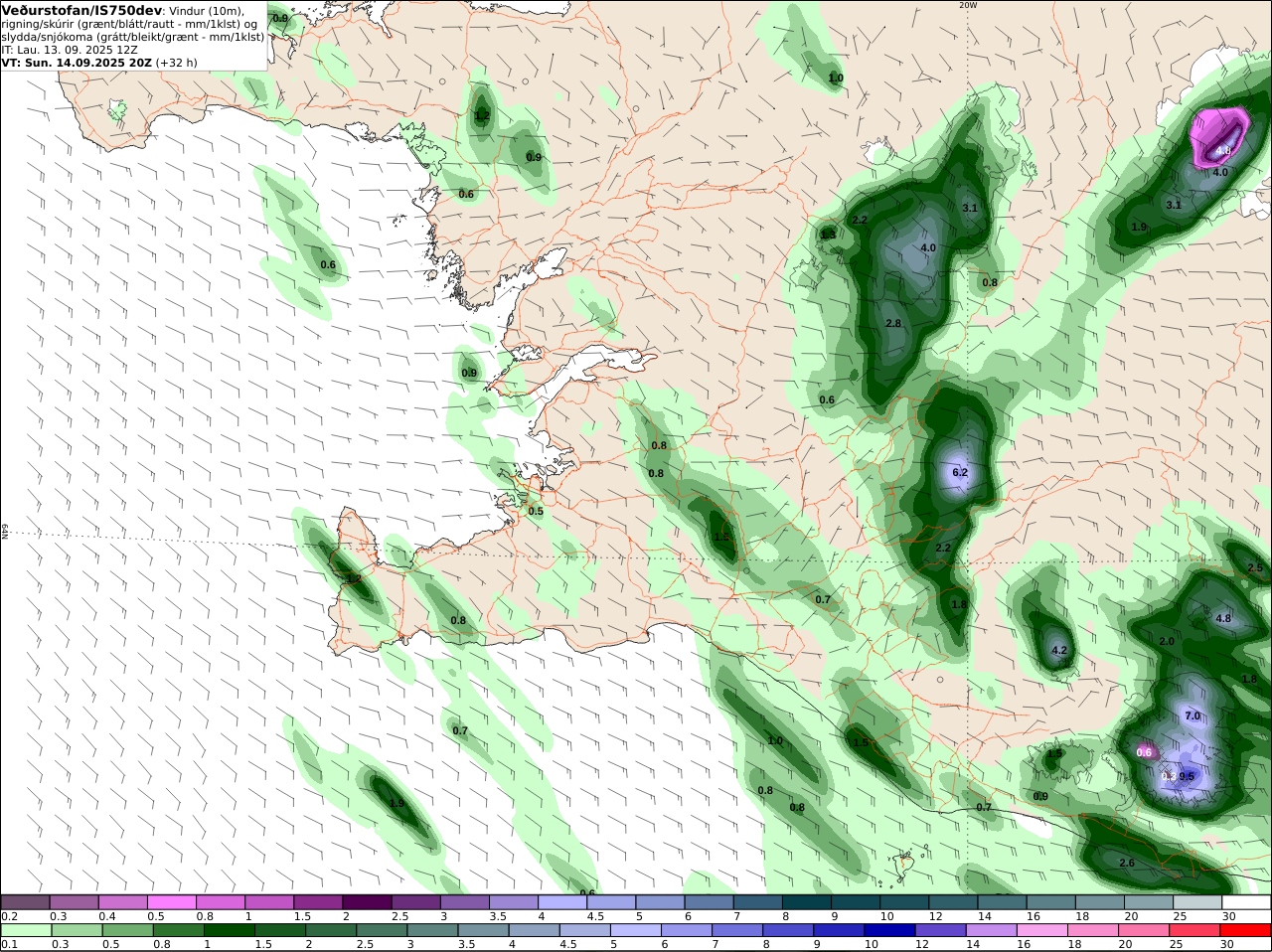
Task: Click the 2.0 precipitation value on the map
Action: (x=1167, y=641)
